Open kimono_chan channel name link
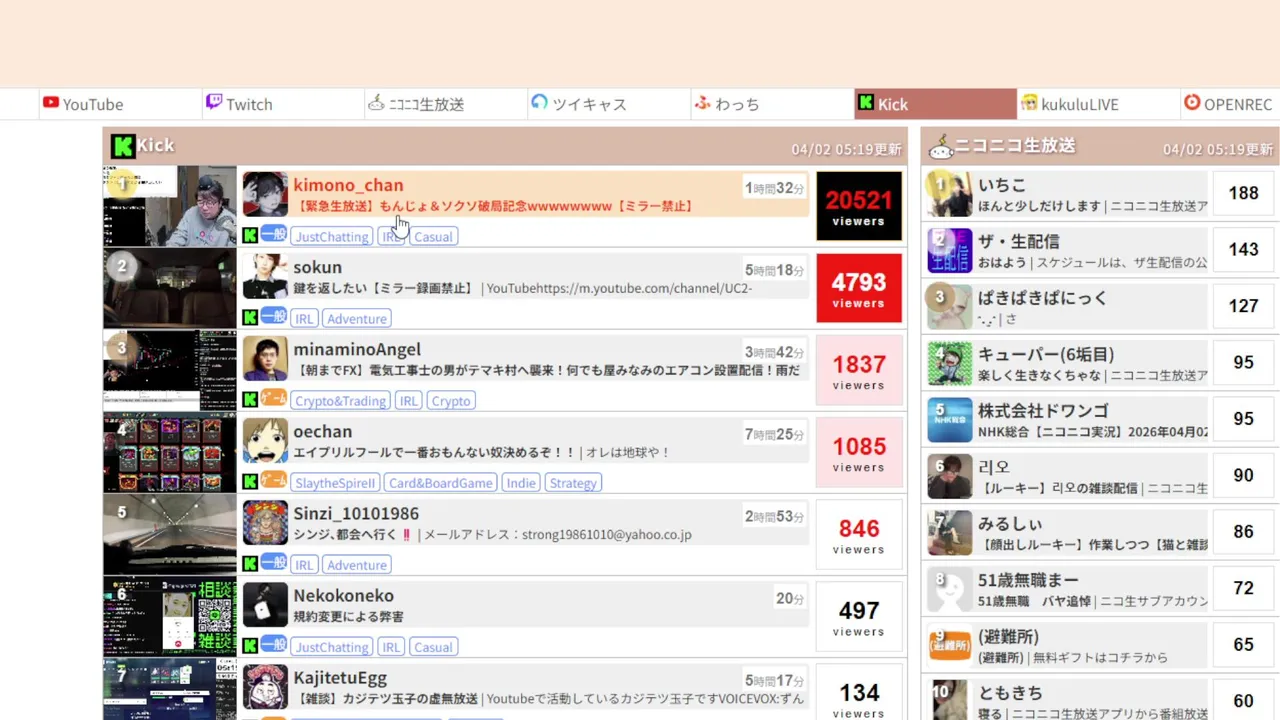The image size is (1280, 720). [x=348, y=185]
